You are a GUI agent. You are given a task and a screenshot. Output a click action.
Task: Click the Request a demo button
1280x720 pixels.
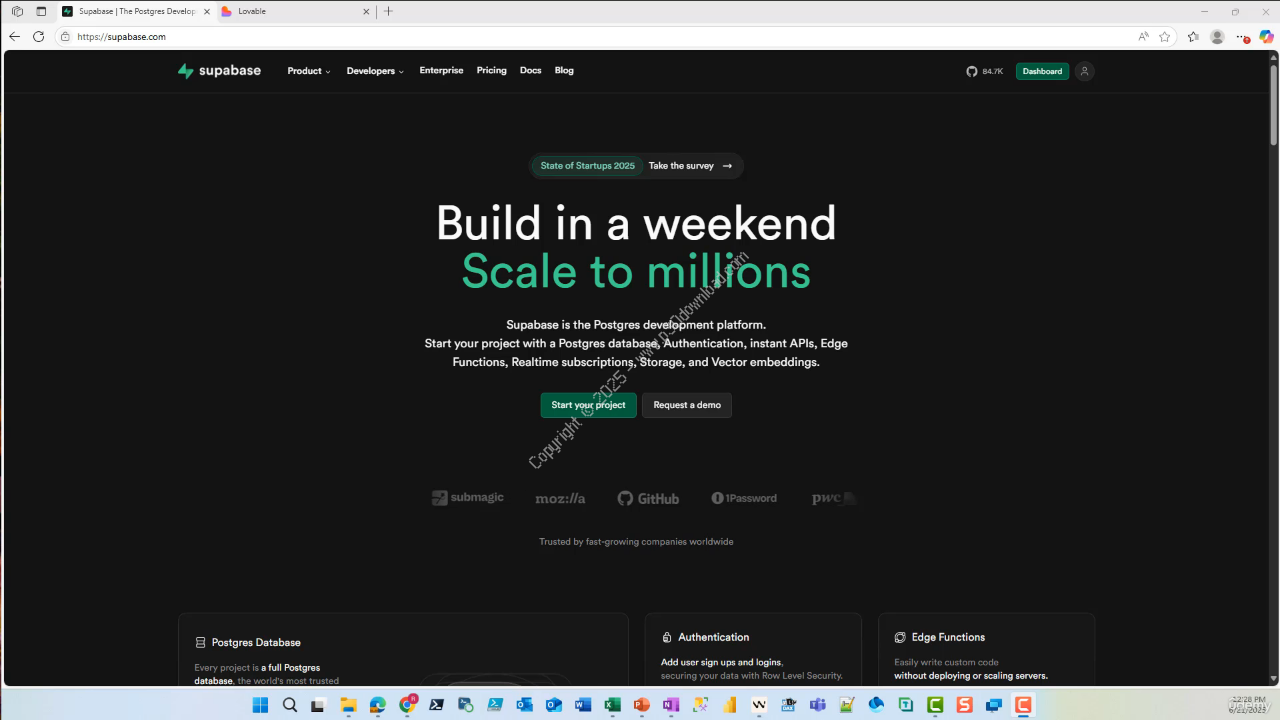point(687,405)
